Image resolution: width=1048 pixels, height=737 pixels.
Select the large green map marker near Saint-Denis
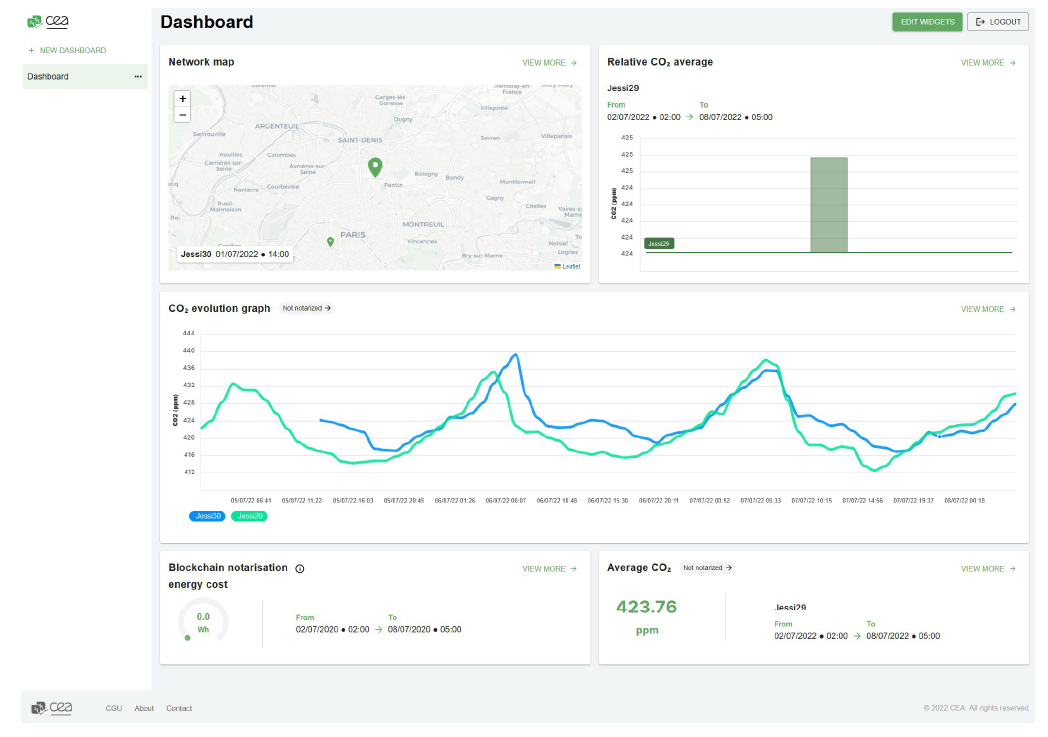tap(375, 167)
